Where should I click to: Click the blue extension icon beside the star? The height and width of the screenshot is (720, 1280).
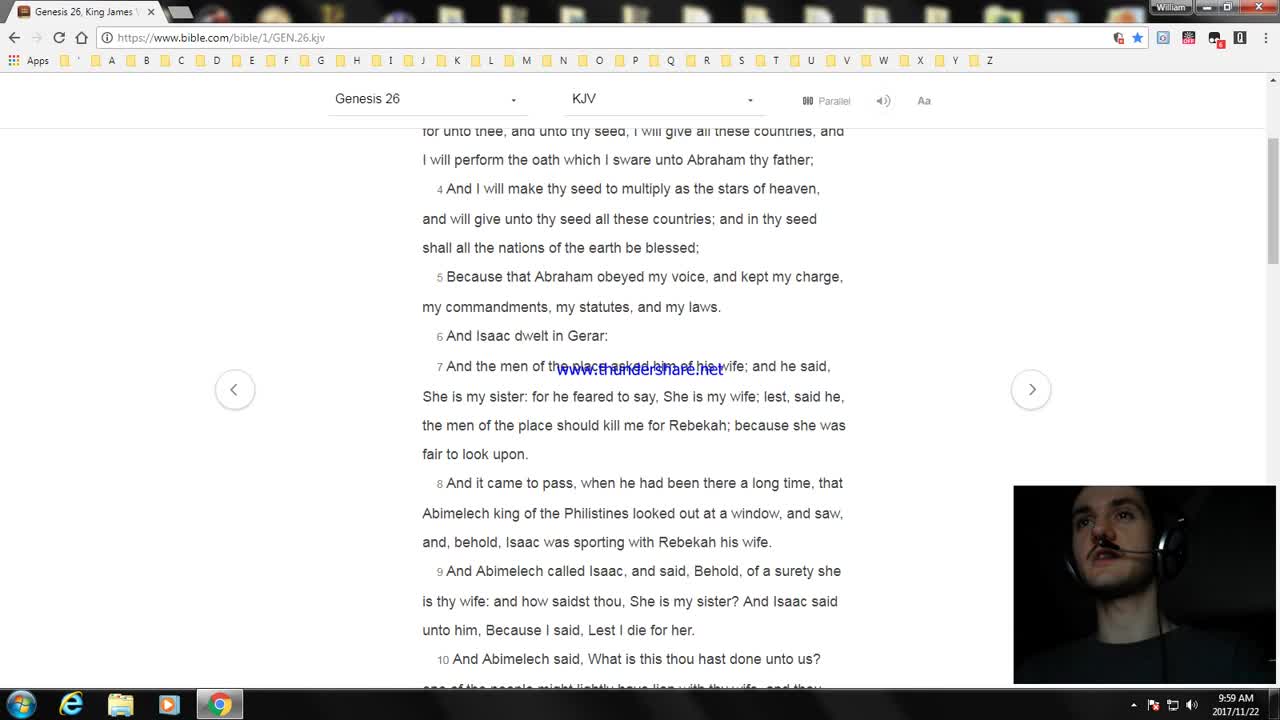click(1163, 38)
